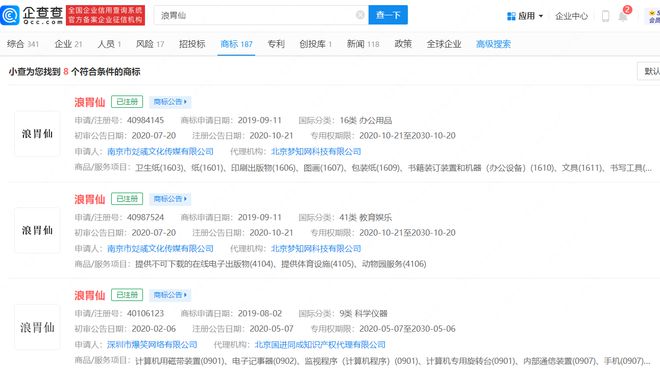The height and width of the screenshot is (372, 660).
Task: Select registration number 40987524 text
Action: [x=145, y=218]
